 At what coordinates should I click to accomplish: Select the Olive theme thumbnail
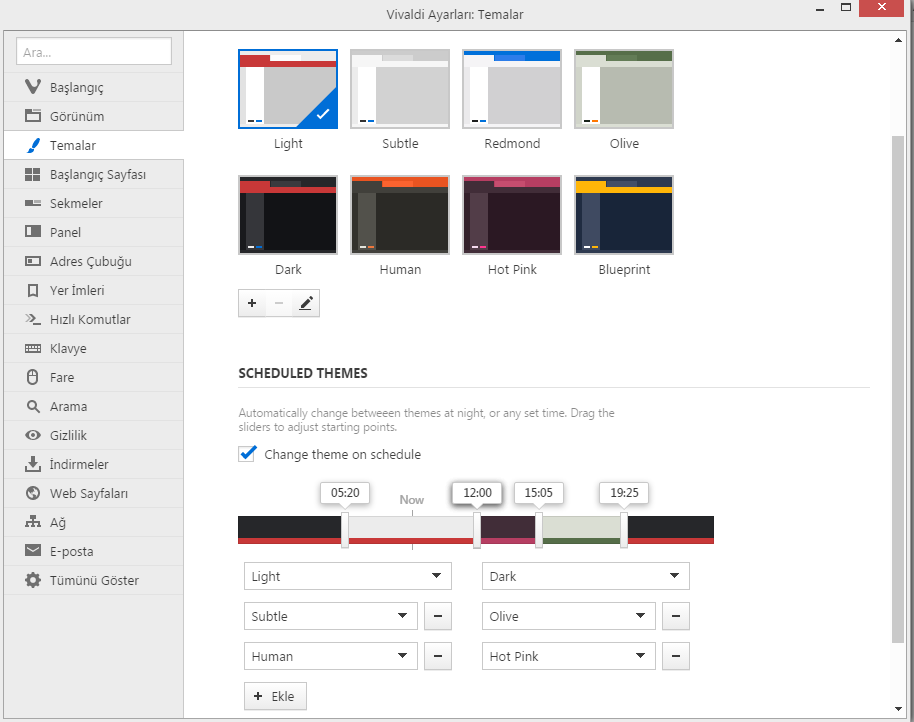pyautogui.click(x=624, y=89)
